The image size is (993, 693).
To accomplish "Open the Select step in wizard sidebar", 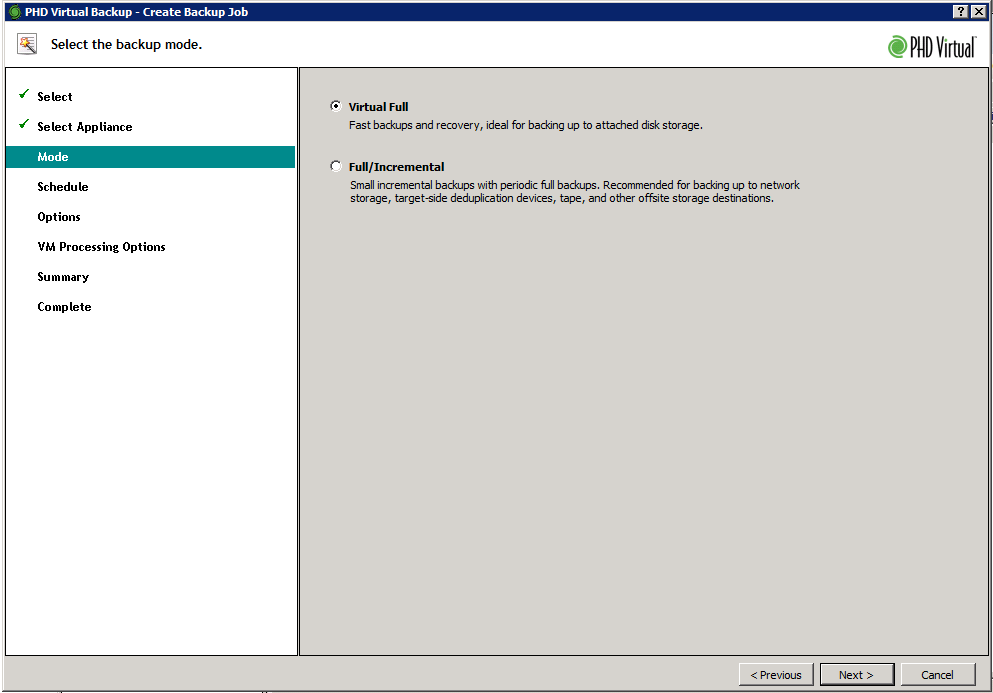I will pos(54,97).
